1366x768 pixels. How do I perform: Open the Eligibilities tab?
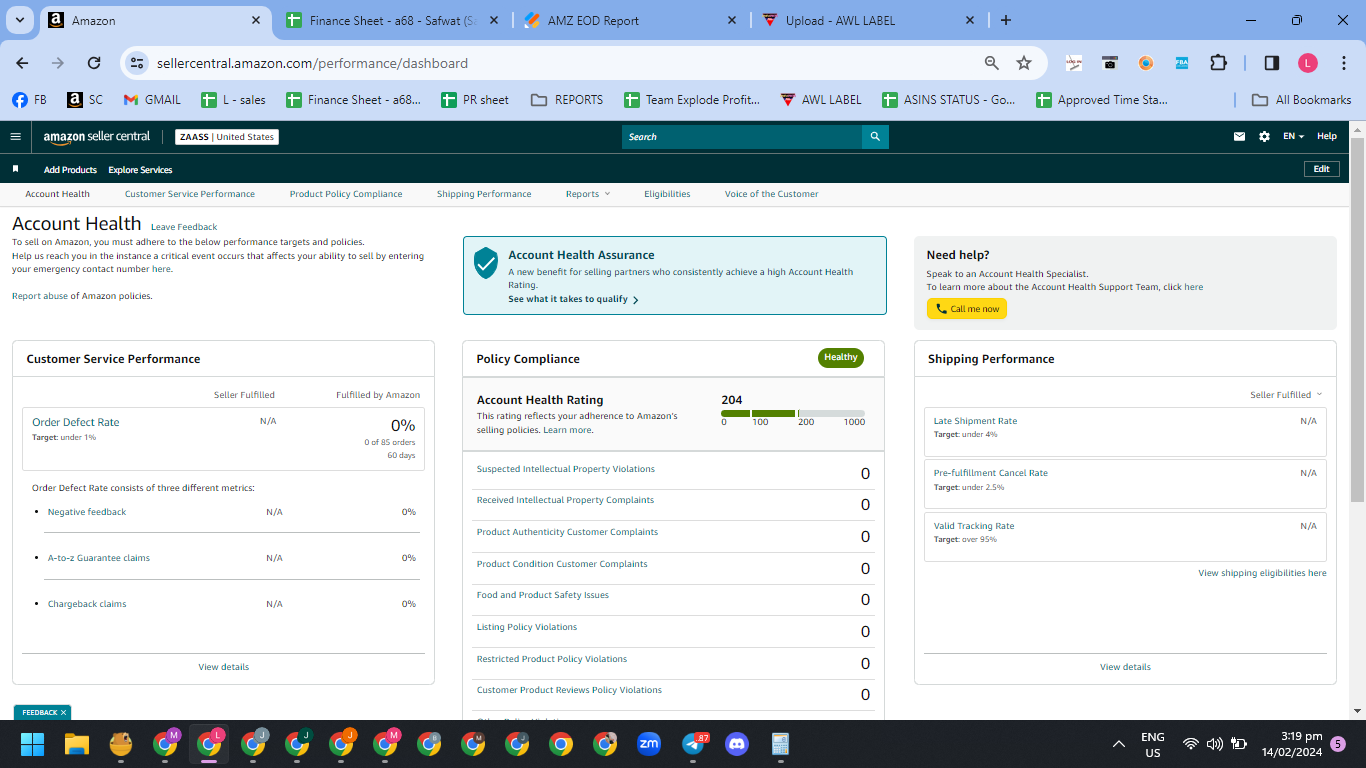click(x=667, y=194)
